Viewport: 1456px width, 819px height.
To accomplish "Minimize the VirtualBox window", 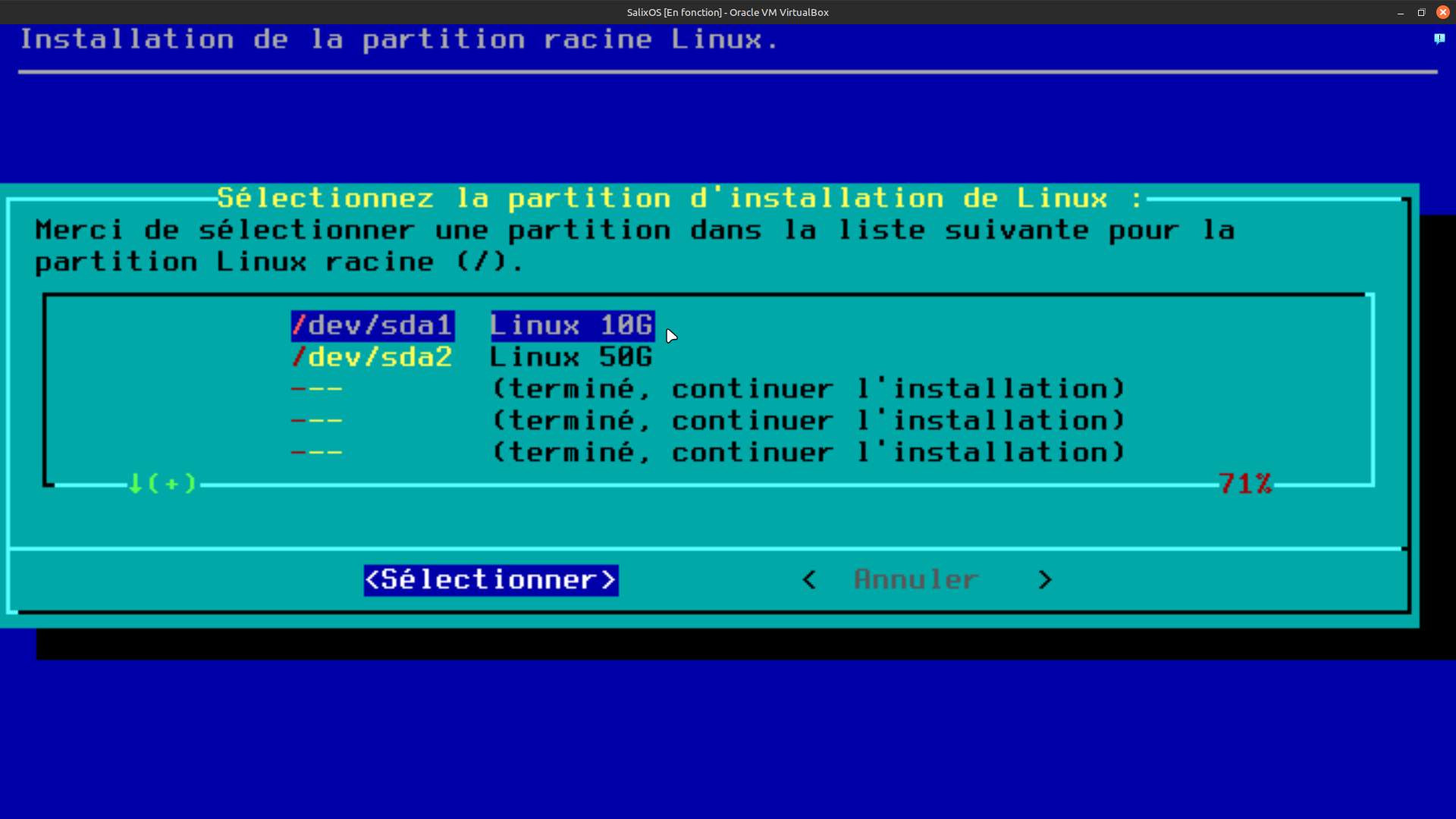I will [1400, 12].
